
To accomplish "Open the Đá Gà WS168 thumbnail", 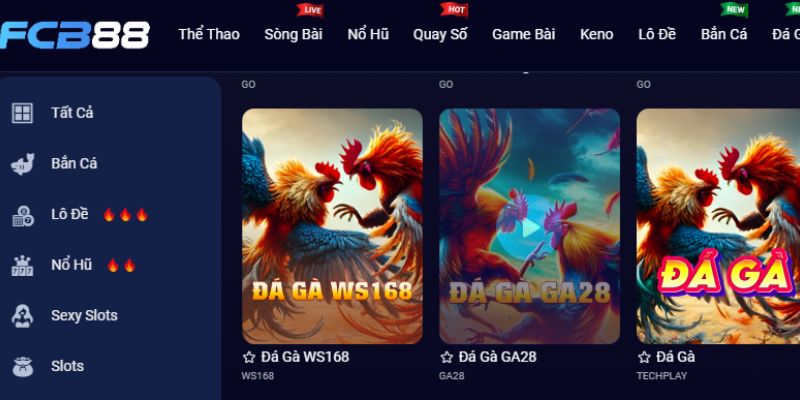I will click(332, 226).
